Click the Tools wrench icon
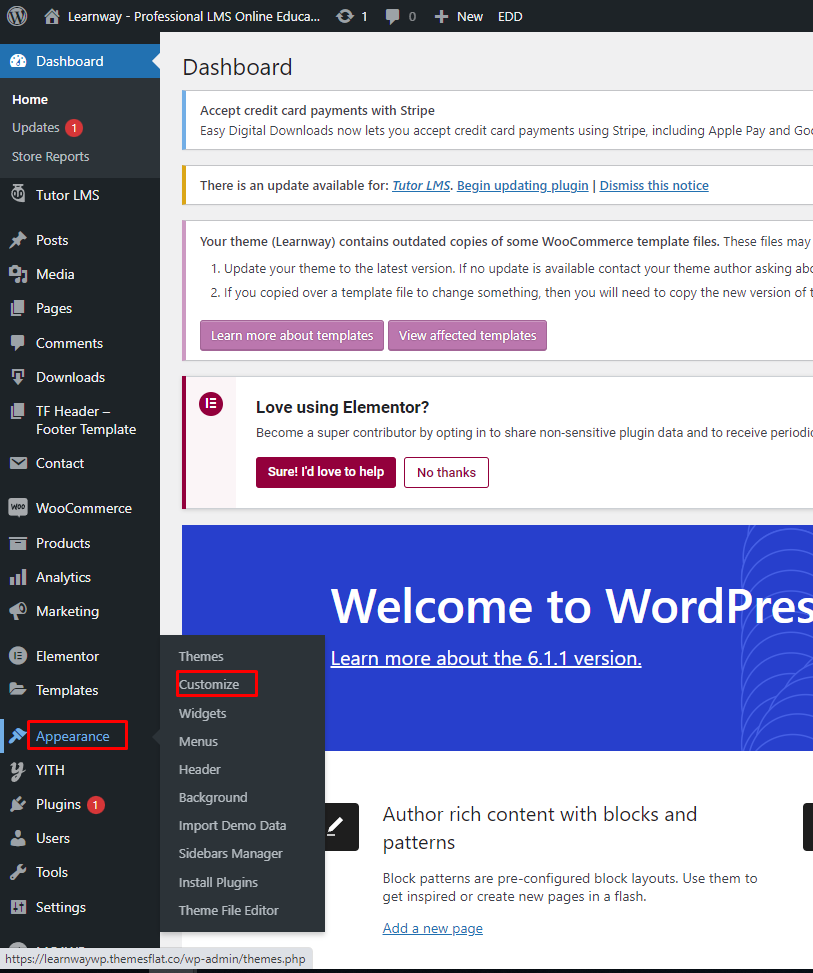813x973 pixels. click(18, 872)
